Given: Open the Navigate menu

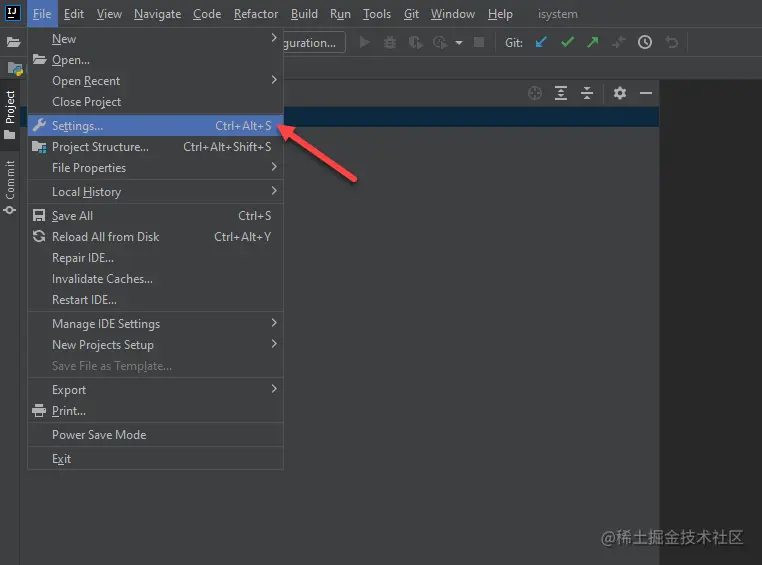Looking at the screenshot, I should 157,14.
